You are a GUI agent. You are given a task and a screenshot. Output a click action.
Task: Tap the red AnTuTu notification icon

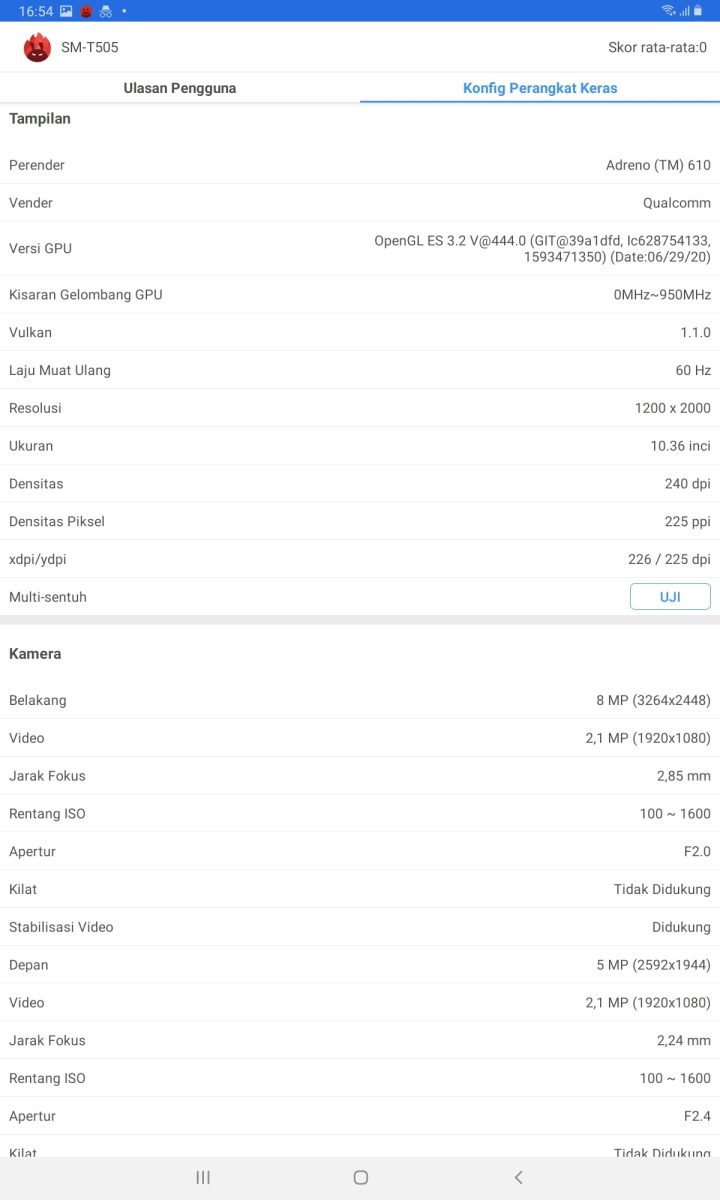click(x=86, y=11)
